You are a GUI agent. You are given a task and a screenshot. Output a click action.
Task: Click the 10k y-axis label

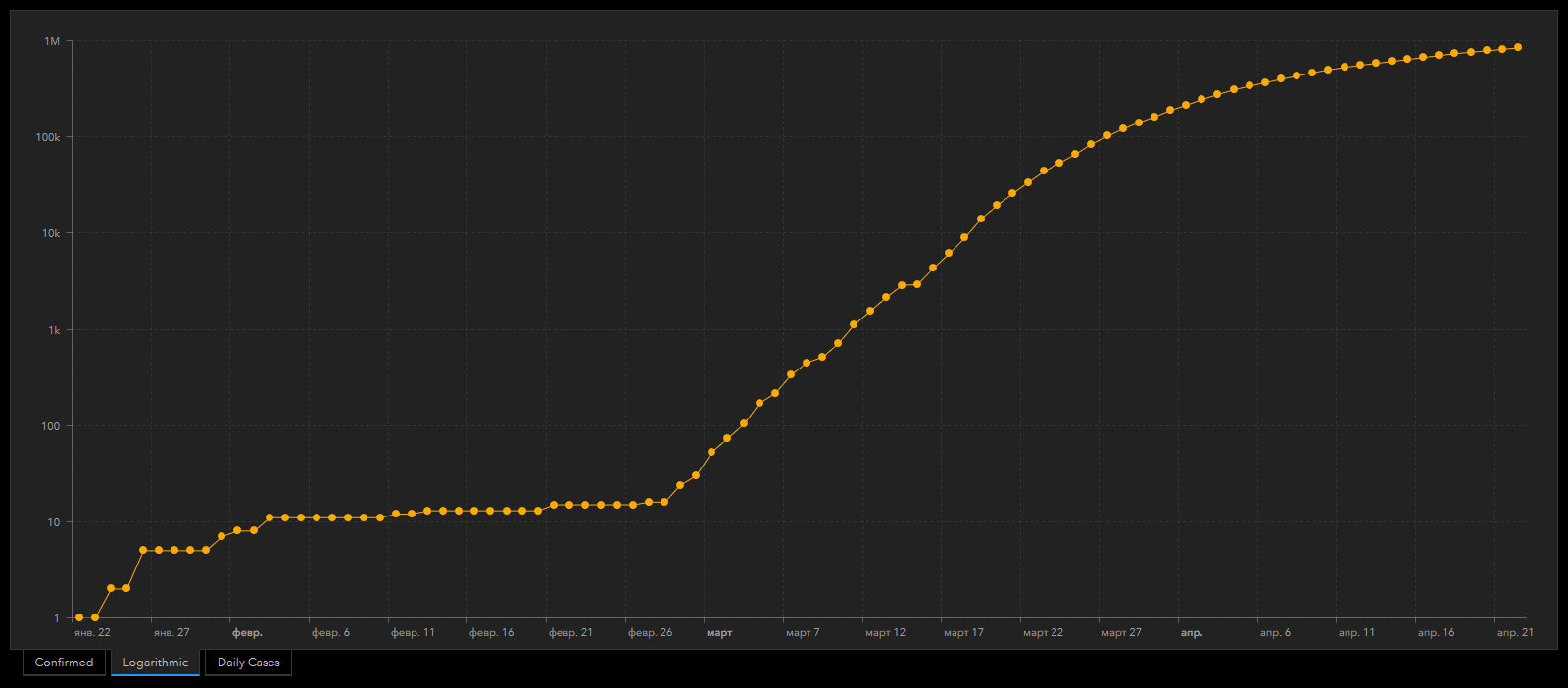tap(51, 233)
